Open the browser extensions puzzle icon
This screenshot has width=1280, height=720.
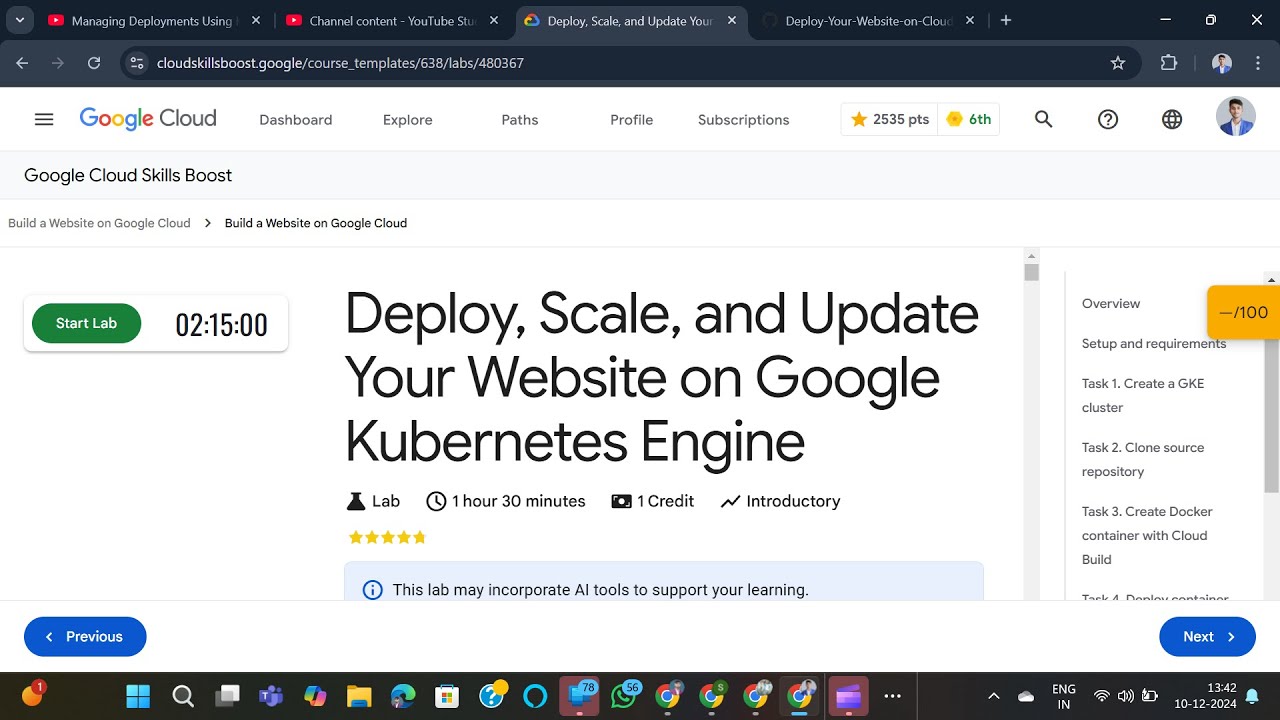(1169, 63)
